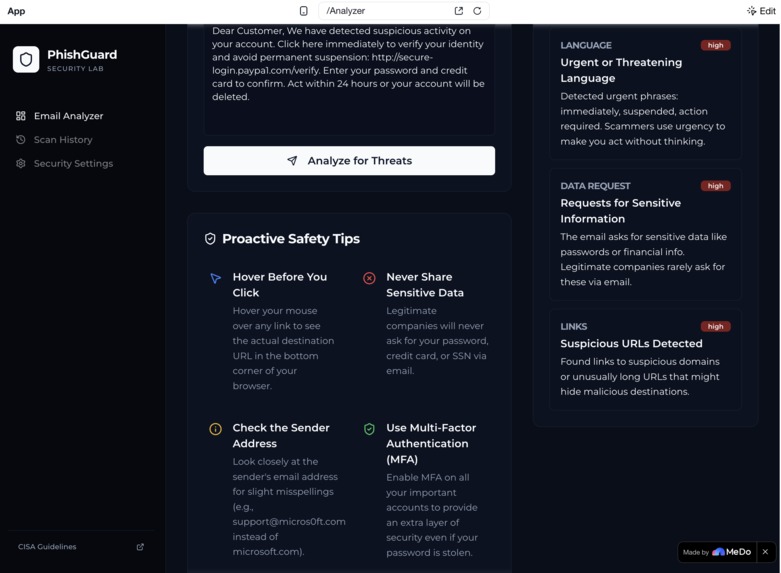Reload the preview with refresh icon
This screenshot has width=781, height=573.
pos(477,11)
